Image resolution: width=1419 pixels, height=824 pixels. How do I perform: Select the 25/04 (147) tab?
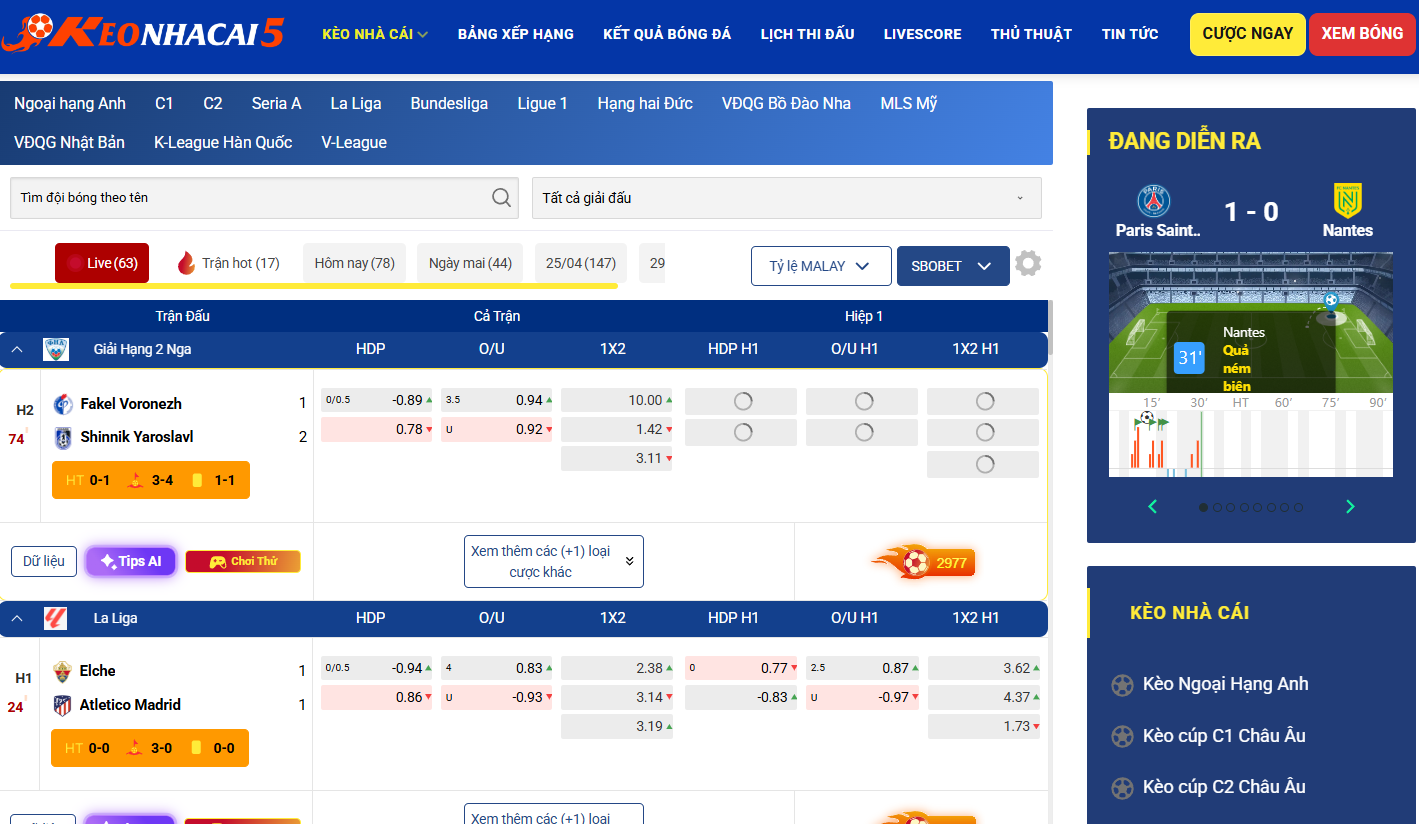pyautogui.click(x=581, y=263)
